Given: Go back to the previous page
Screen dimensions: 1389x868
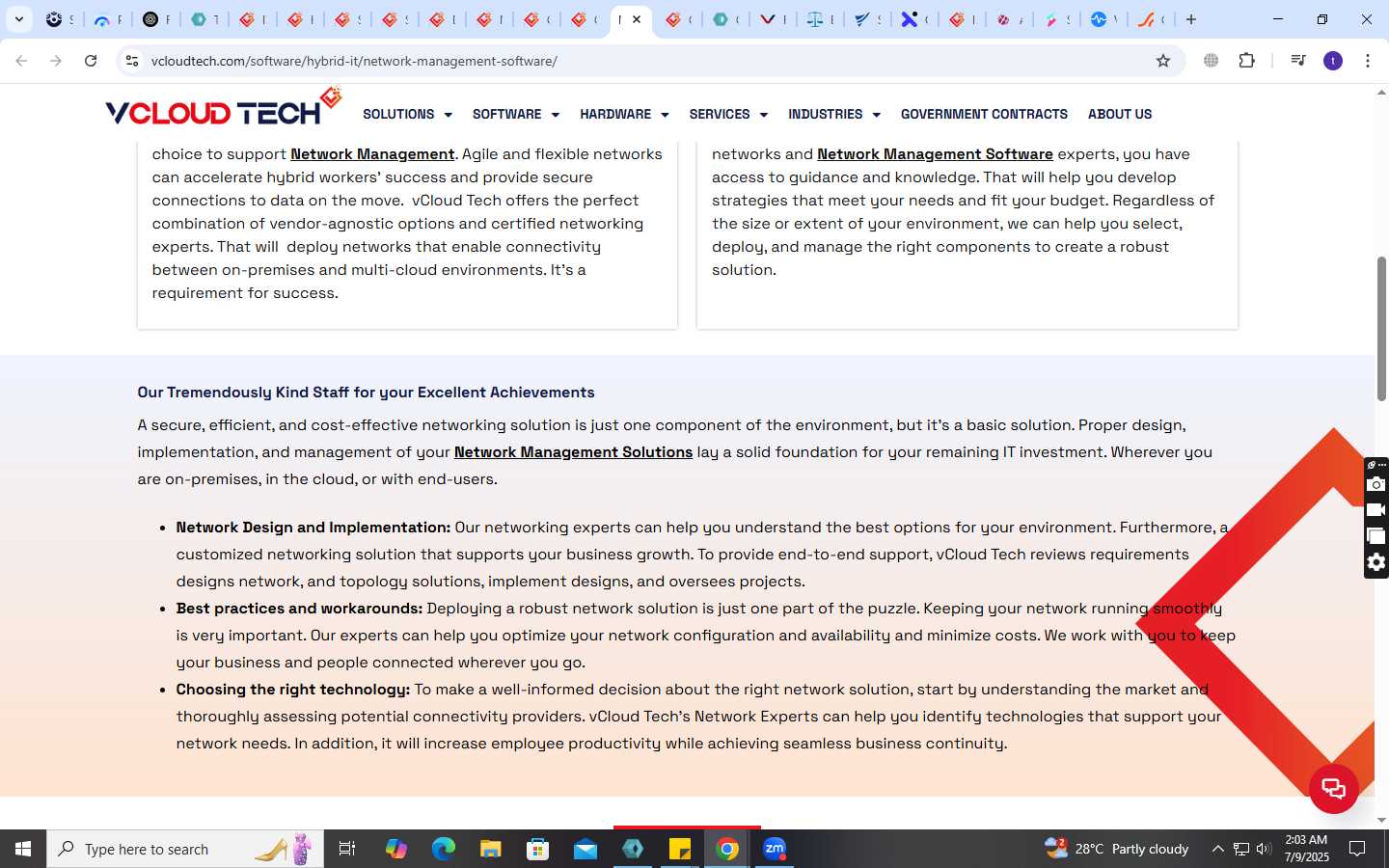Looking at the screenshot, I should click(21, 61).
